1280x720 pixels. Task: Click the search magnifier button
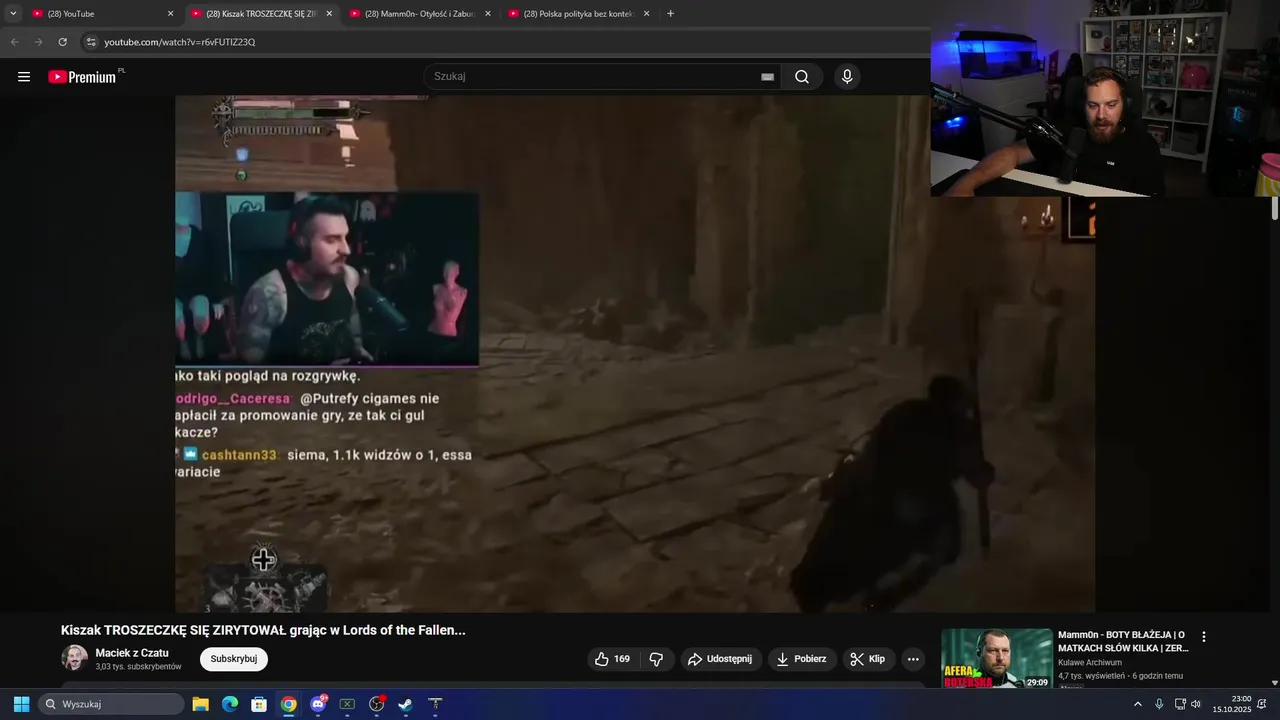click(802, 77)
